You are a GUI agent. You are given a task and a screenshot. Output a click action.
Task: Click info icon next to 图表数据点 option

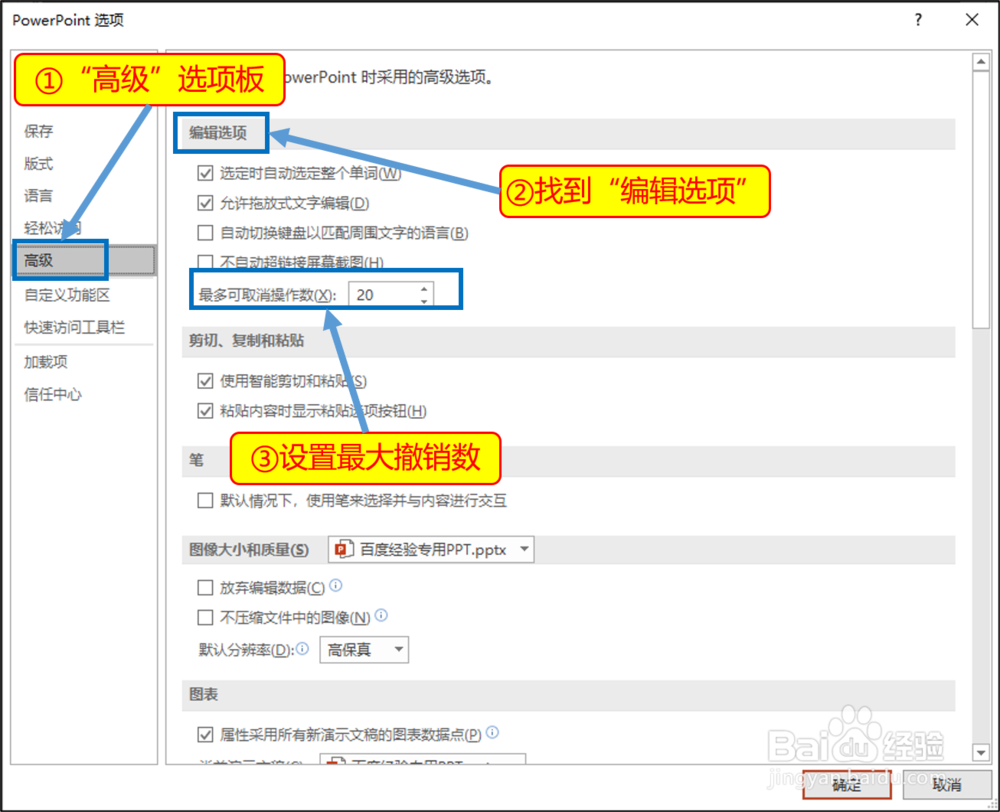492,732
